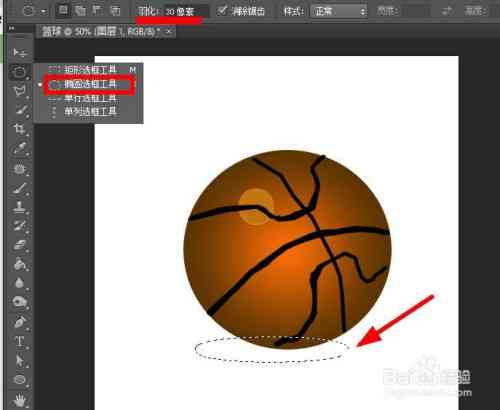Click the Subtract from Selection mode icon
This screenshot has width=500, height=410.
tap(97, 11)
